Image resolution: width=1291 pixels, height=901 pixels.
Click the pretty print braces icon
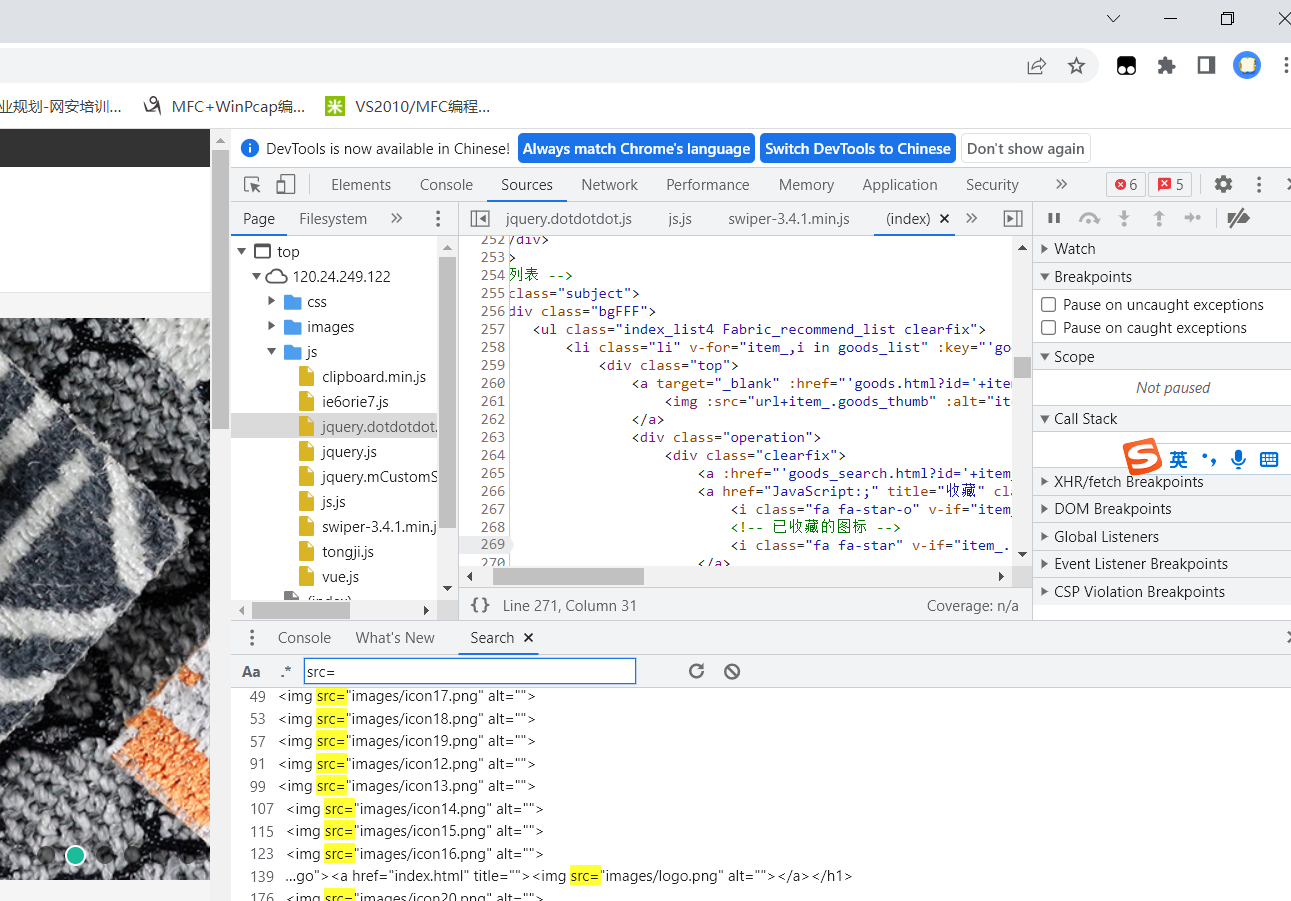pyautogui.click(x=480, y=605)
